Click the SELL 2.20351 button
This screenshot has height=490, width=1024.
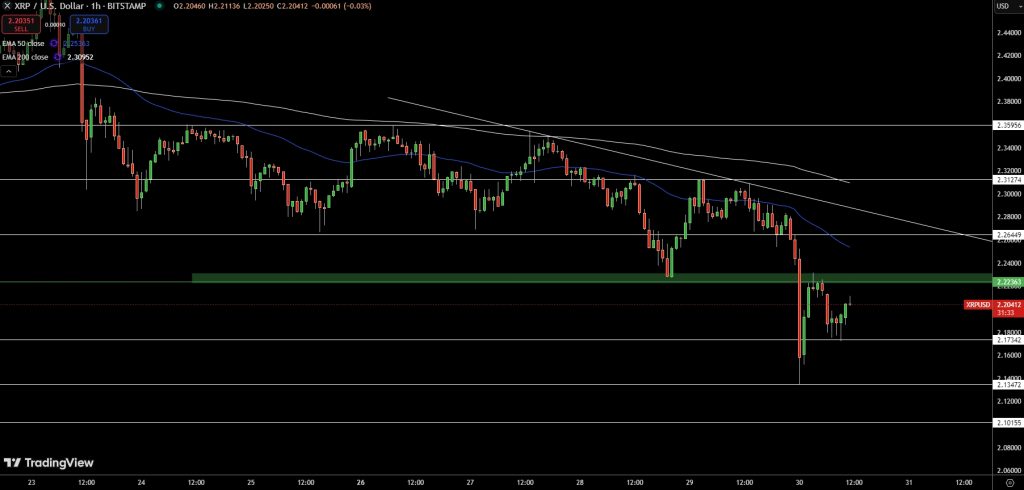click(21, 25)
